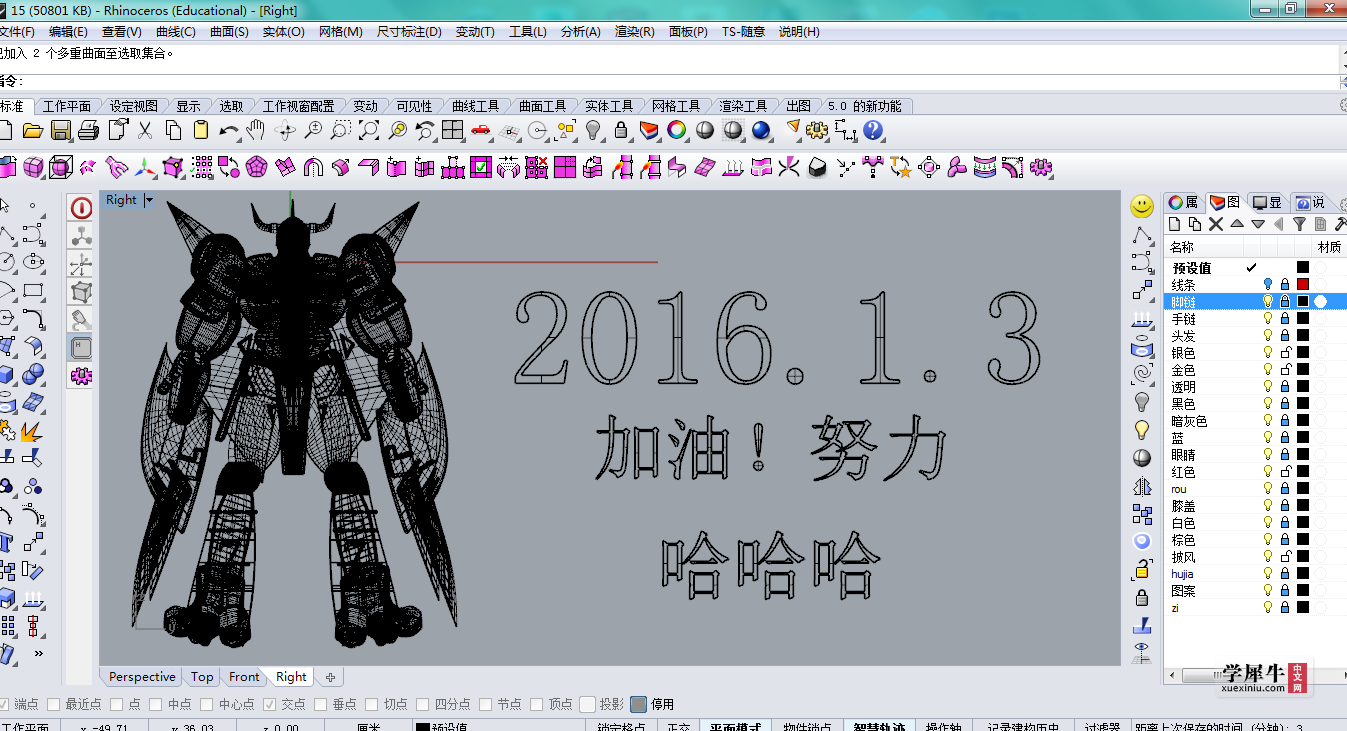Click color swatch of 金色 layer
This screenshot has width=1347, height=731.
1303,369
